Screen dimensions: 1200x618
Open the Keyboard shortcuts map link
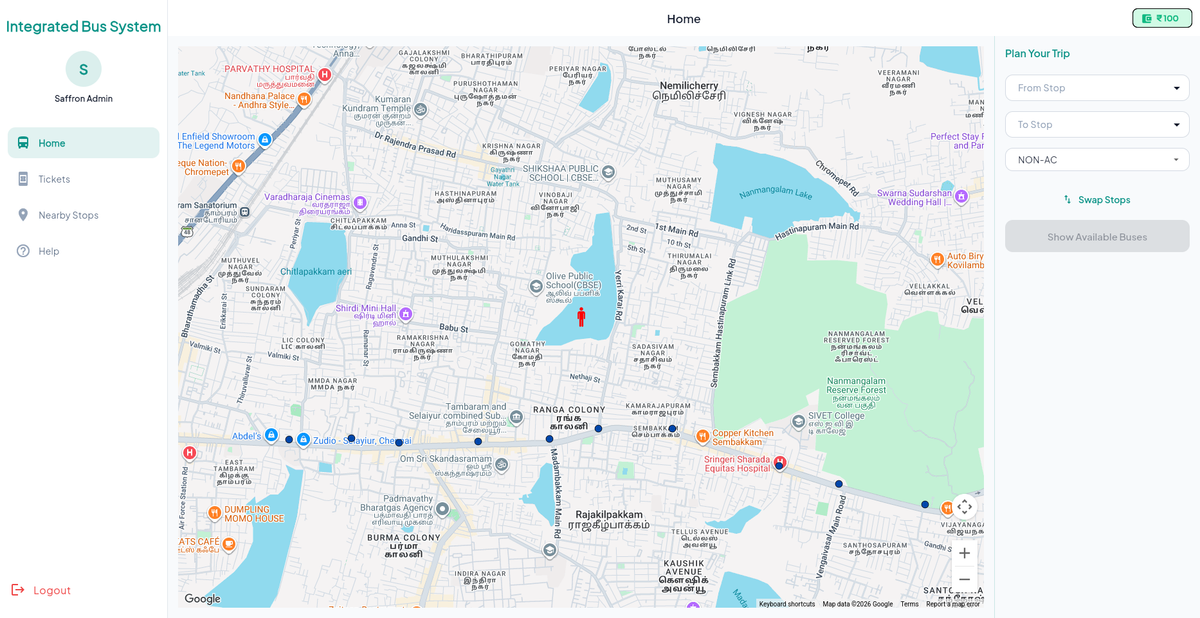coord(787,604)
